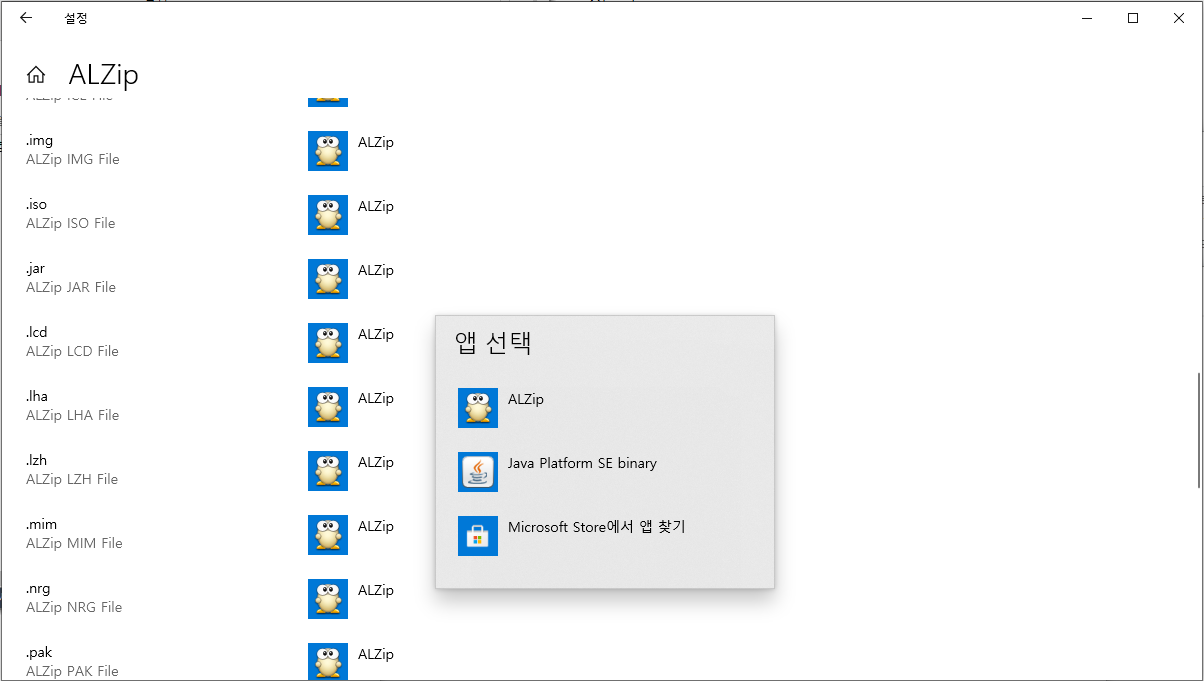Click the ALZip LCD File description
The image size is (1204, 681).
coord(72,351)
